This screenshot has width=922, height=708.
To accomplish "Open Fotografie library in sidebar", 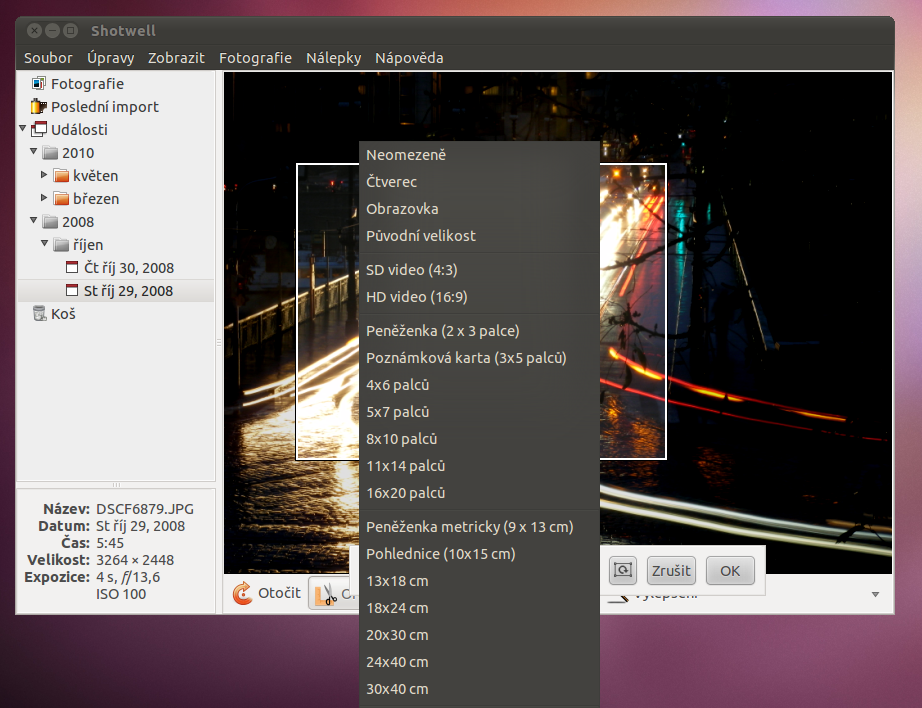I will [87, 84].
